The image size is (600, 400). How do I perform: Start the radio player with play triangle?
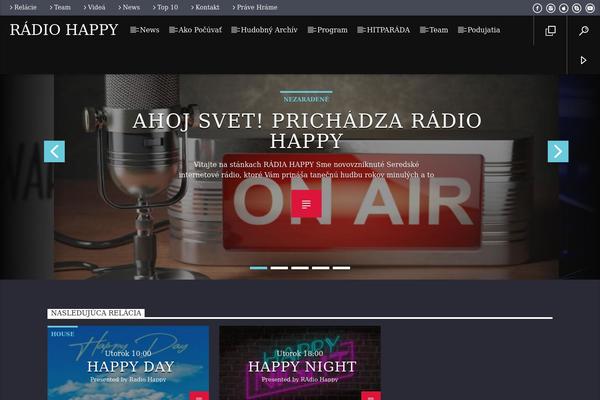pyautogui.click(x=583, y=60)
